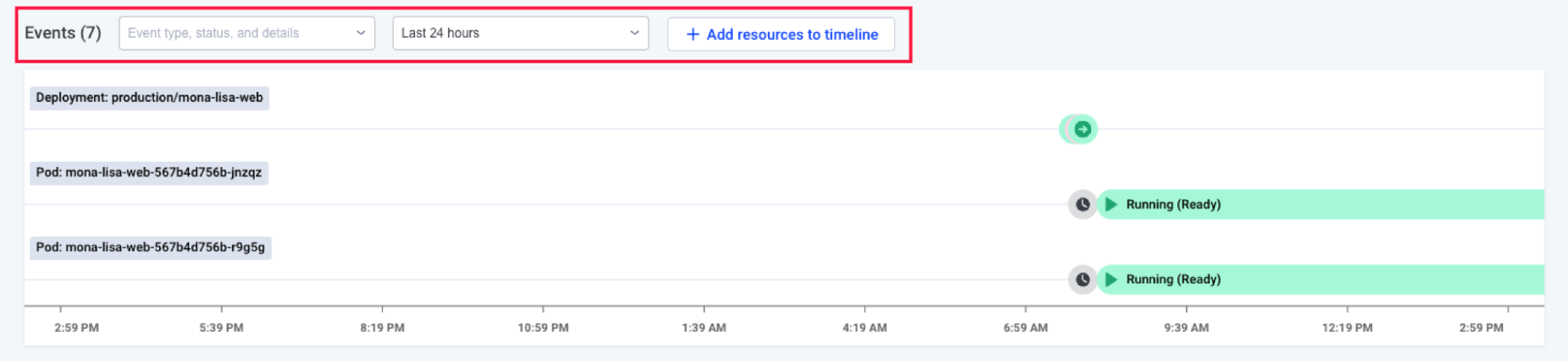Click the Running (Ready) bar for jnzqz pod
The image size is (1568, 361).
(1321, 205)
